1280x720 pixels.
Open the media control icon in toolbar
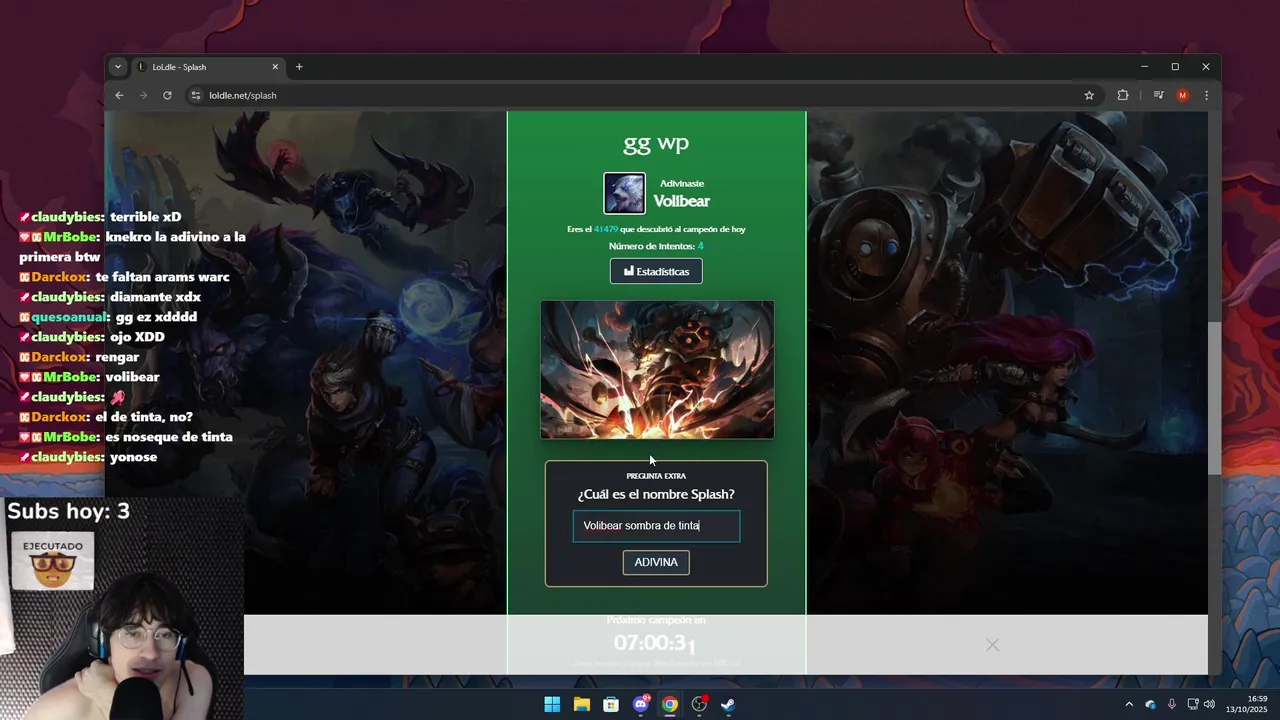pos(1158,95)
